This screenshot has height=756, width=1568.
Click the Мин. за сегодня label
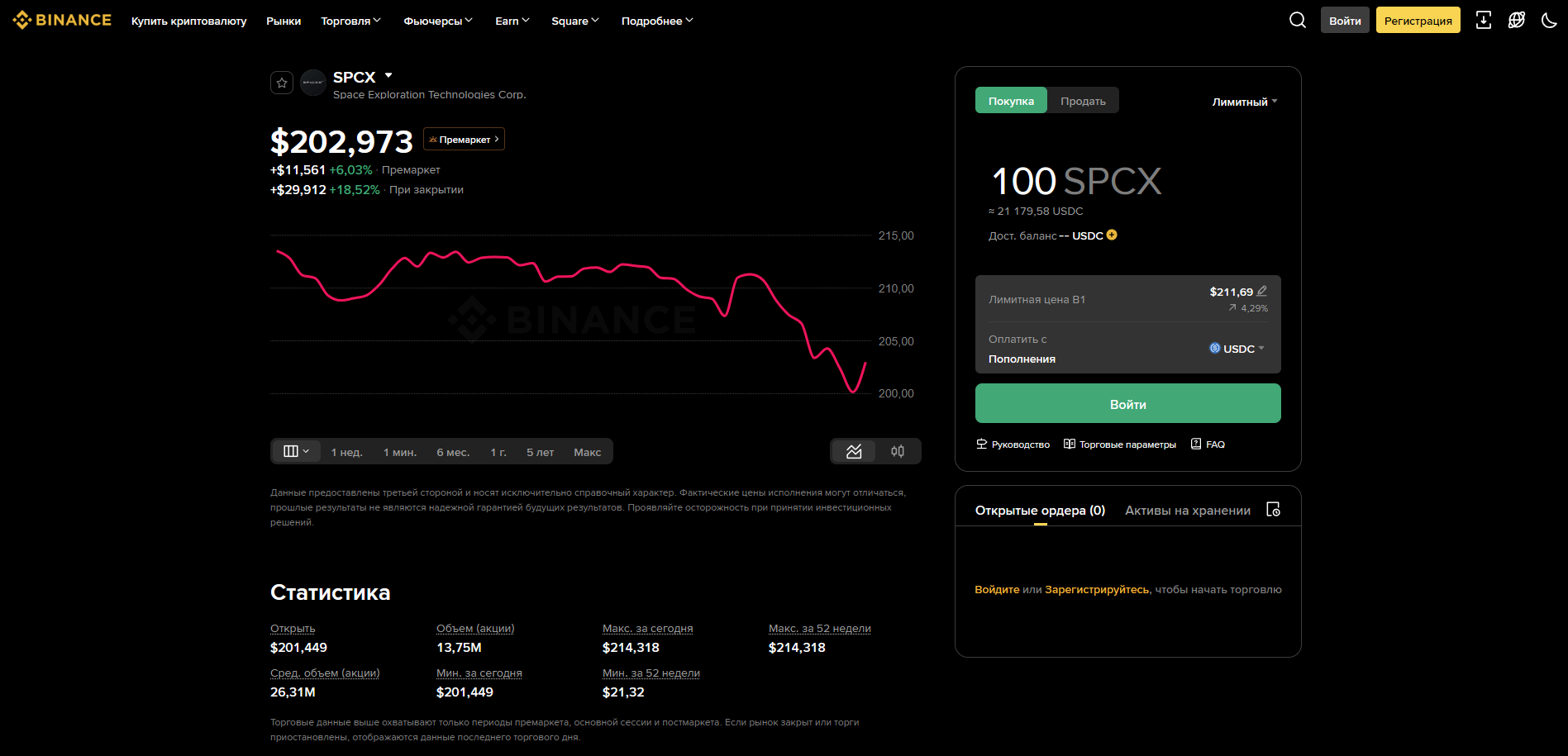[479, 673]
